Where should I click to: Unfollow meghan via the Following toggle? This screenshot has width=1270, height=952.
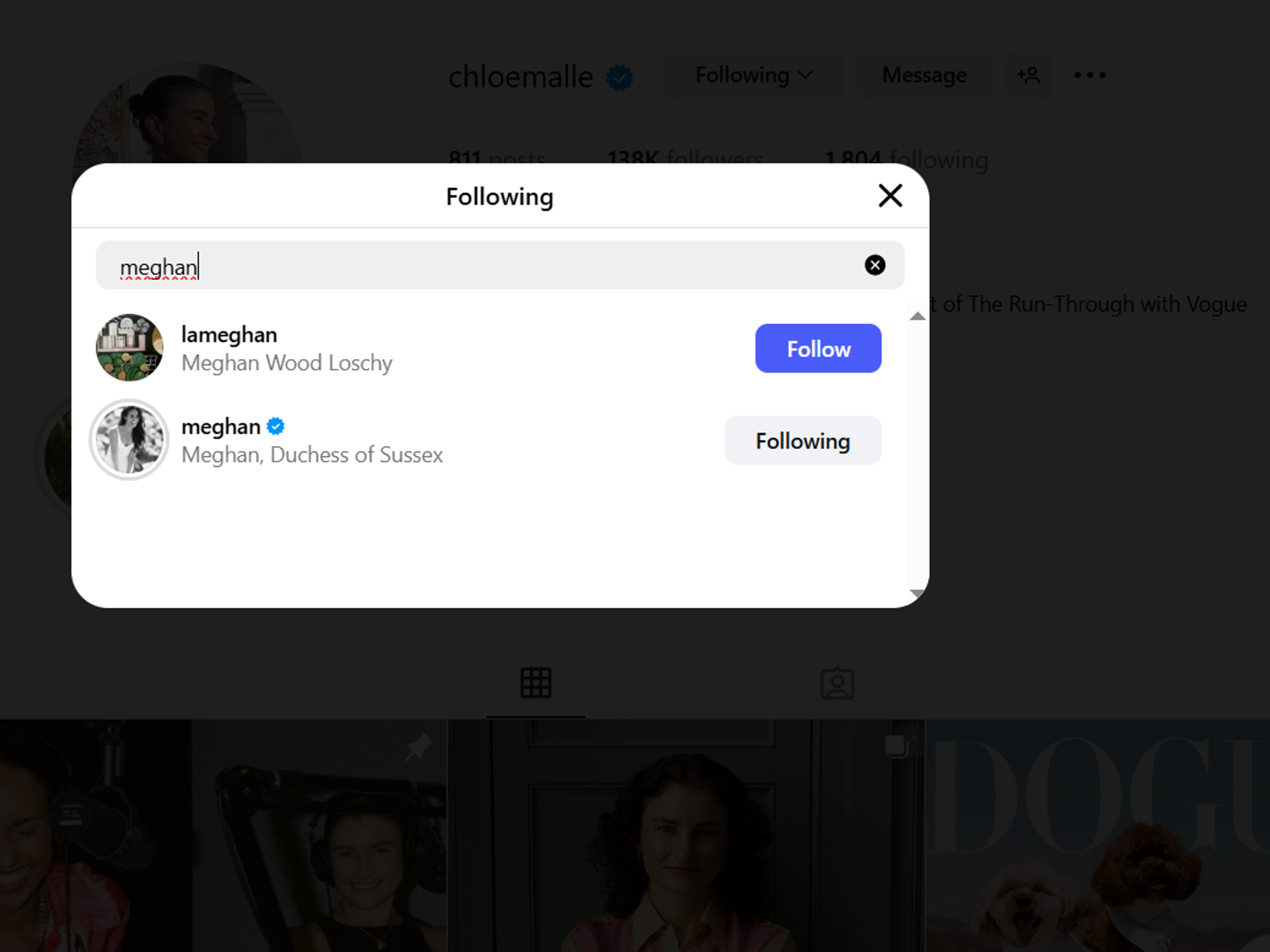tap(803, 440)
